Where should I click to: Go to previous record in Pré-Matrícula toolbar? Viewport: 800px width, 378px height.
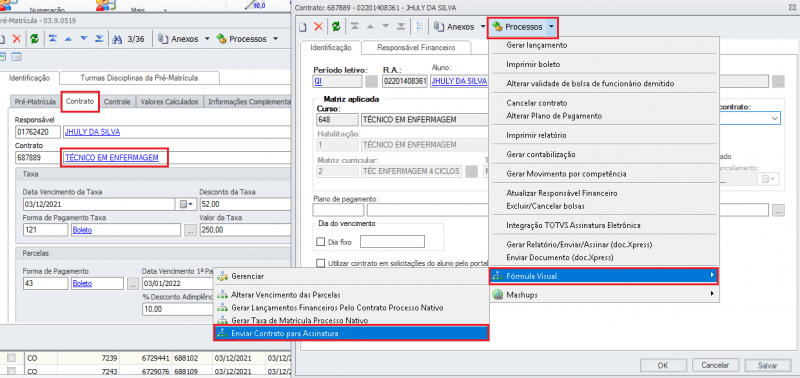69,39
